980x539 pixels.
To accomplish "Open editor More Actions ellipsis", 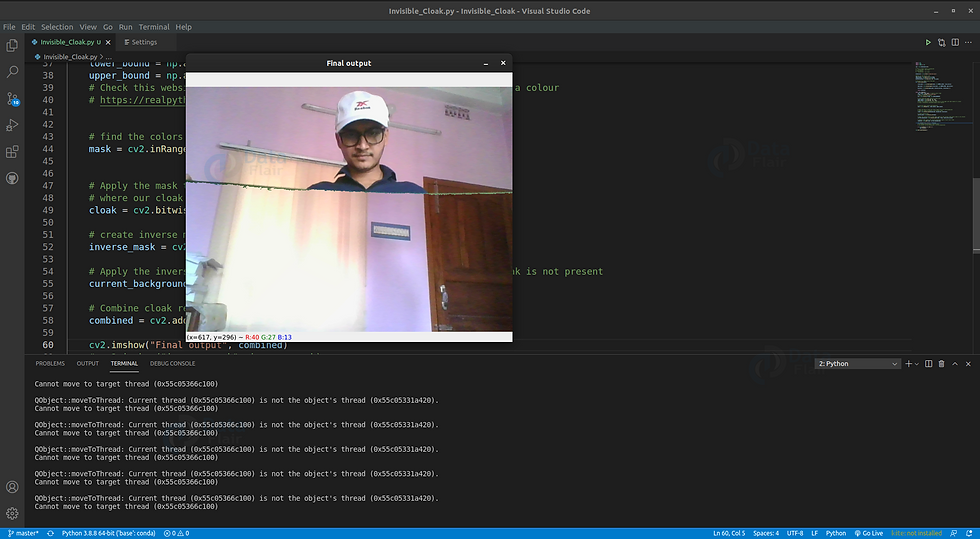I will point(968,43).
